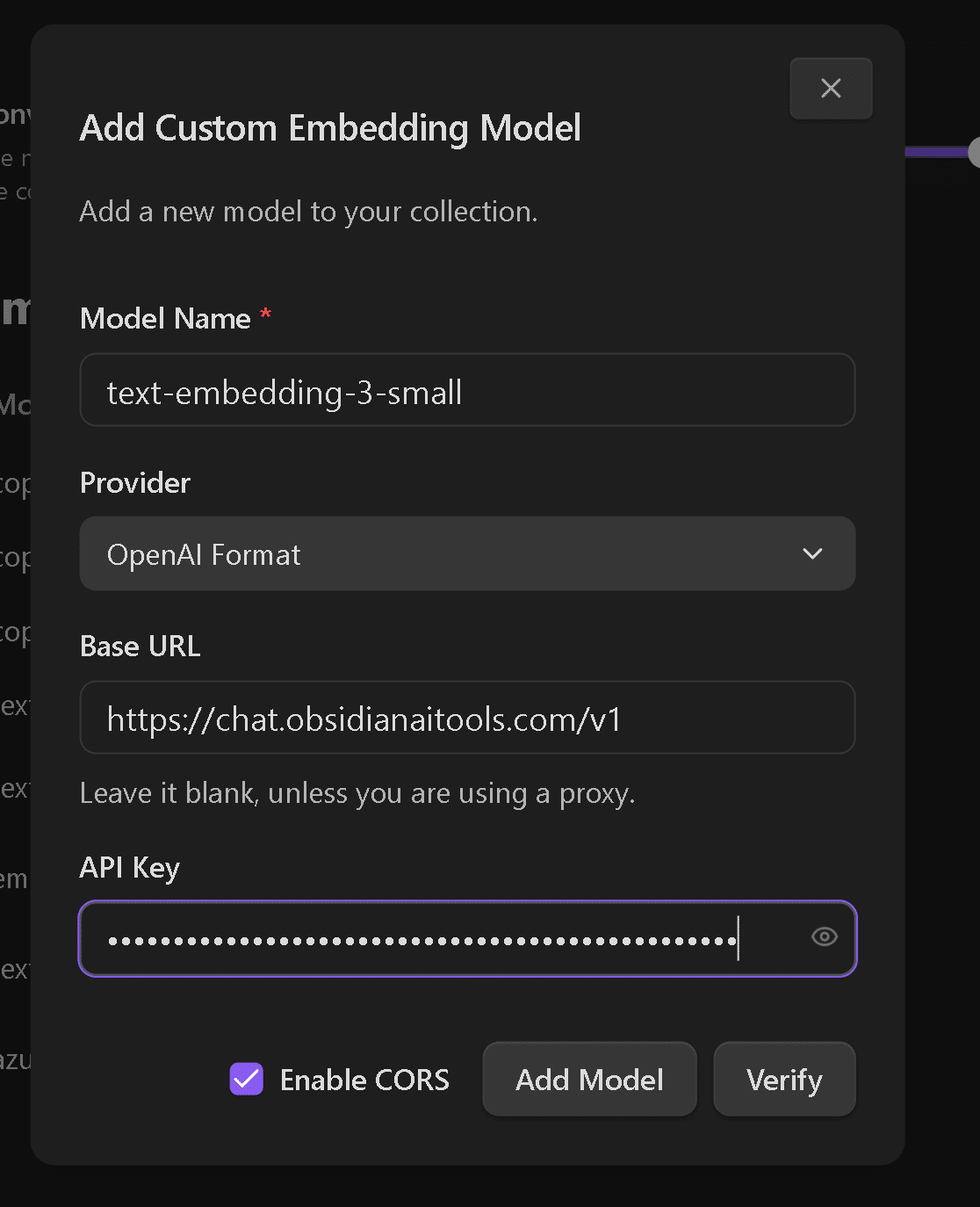Open the Provider dropdown showing OpenAI Format
The image size is (980, 1207).
[x=467, y=553]
